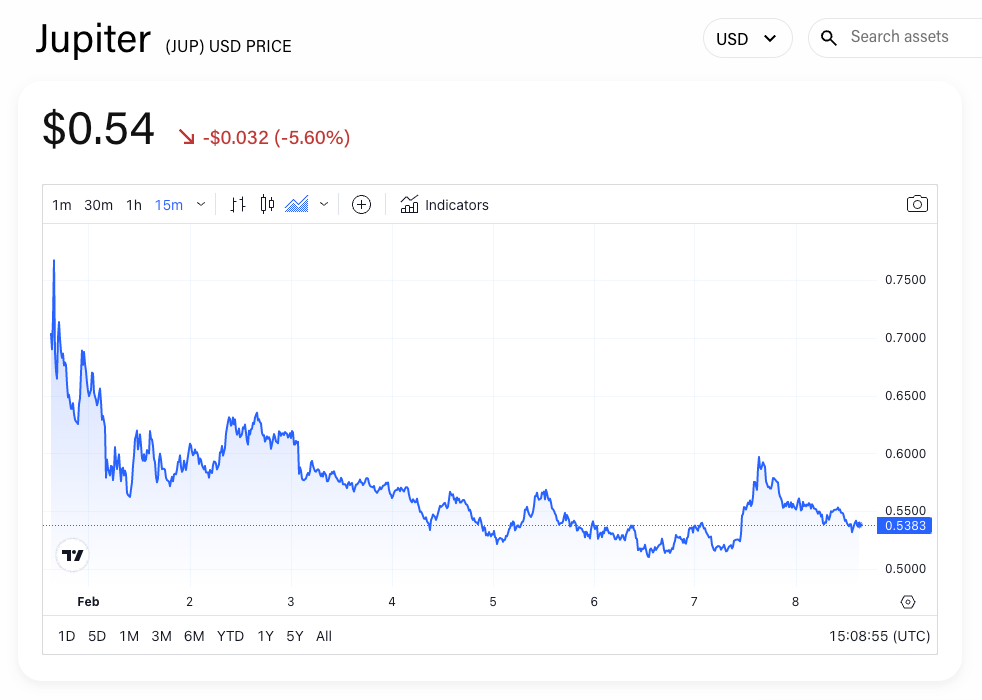Switch to the 1D range tab
The width and height of the screenshot is (982, 700).
66,635
